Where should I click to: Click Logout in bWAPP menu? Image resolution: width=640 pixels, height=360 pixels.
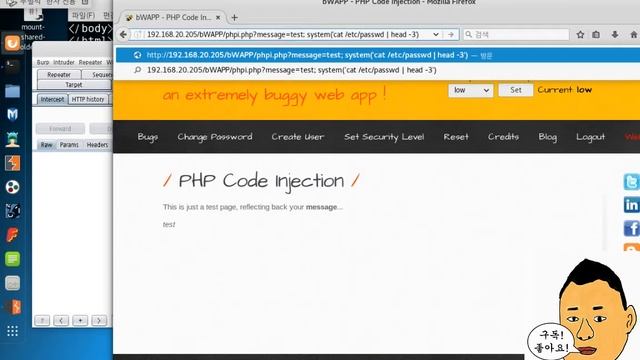[x=590, y=137]
